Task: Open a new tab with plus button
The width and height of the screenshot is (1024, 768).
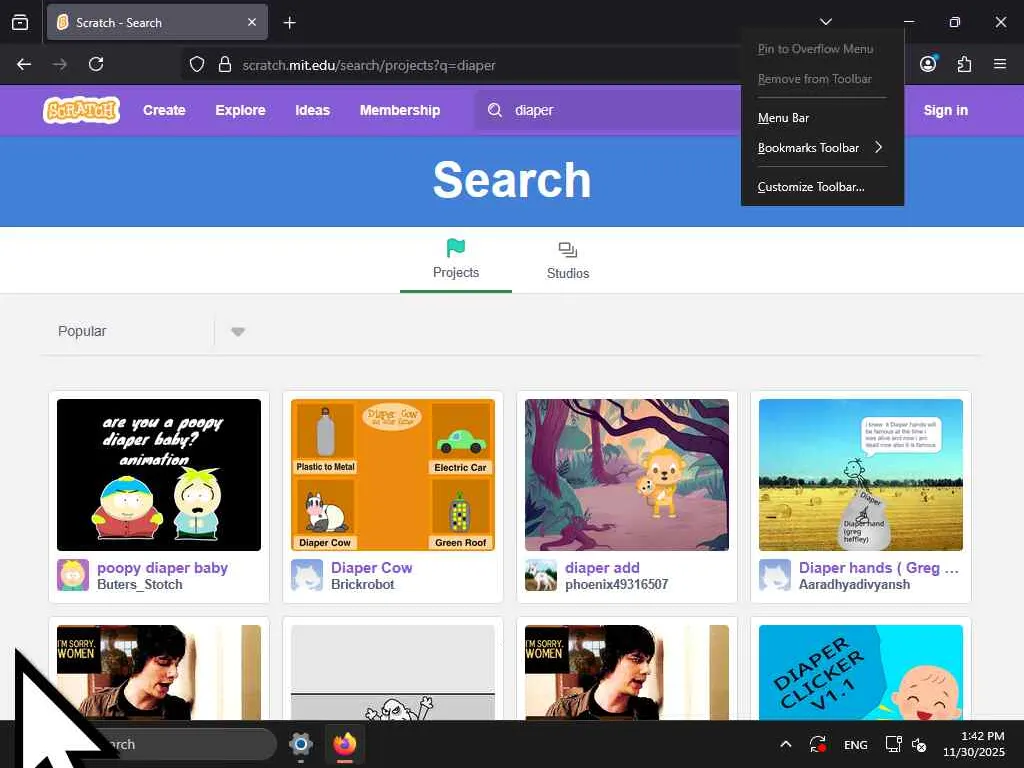Action: click(x=289, y=23)
